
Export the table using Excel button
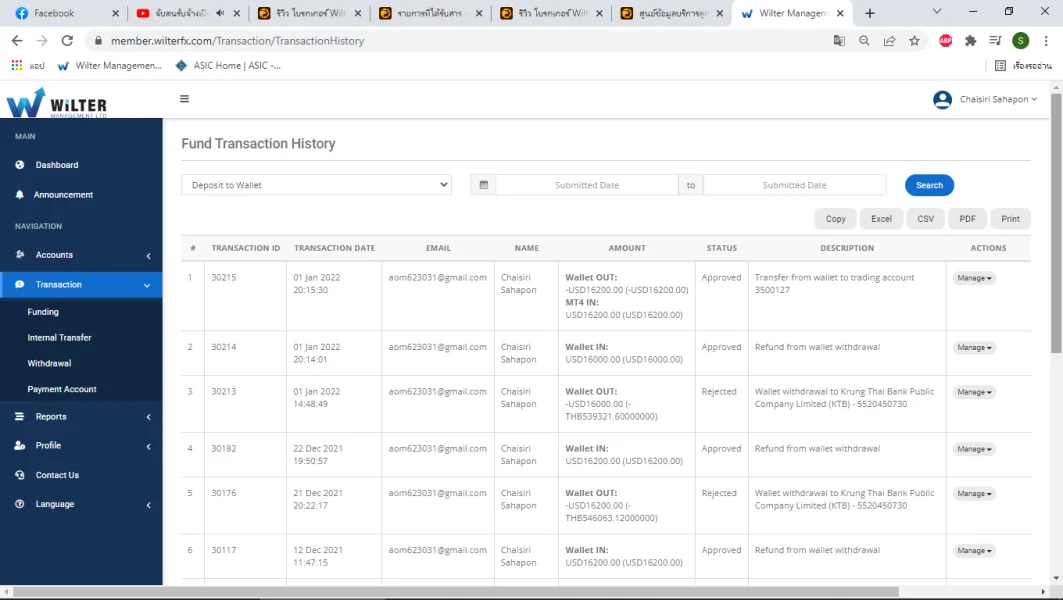click(x=881, y=219)
